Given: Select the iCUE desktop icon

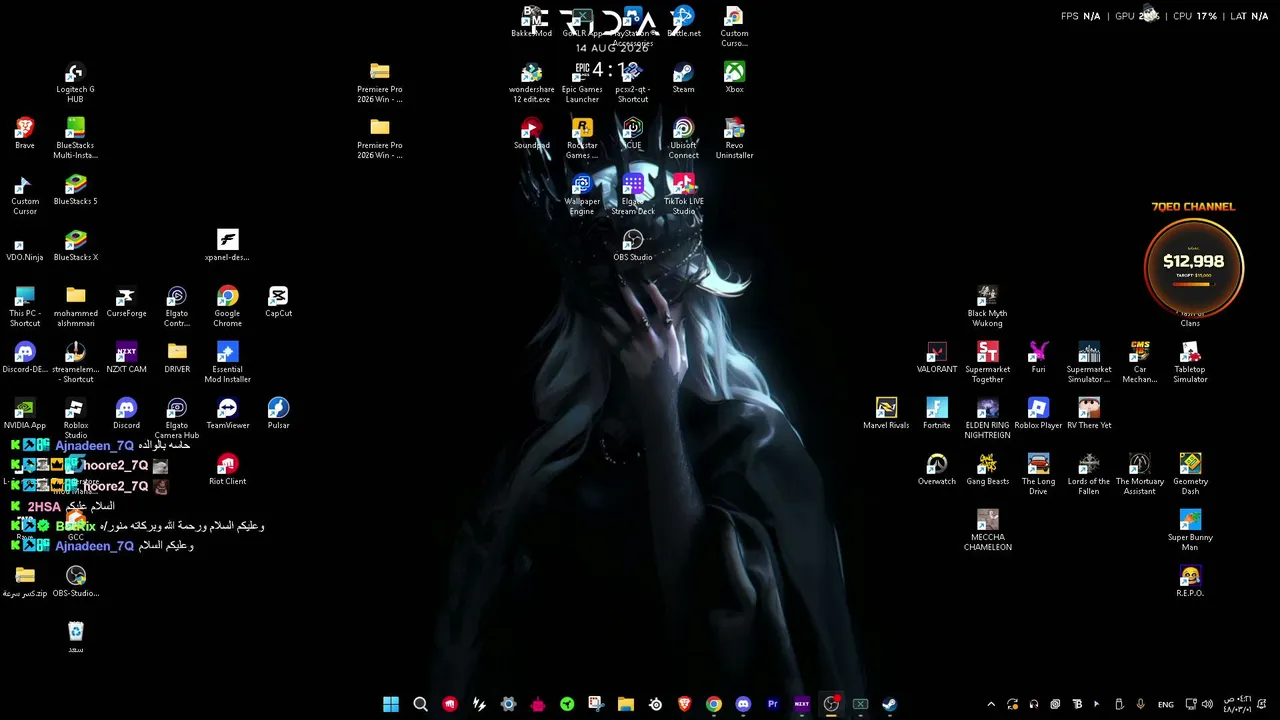Looking at the screenshot, I should click(633, 134).
